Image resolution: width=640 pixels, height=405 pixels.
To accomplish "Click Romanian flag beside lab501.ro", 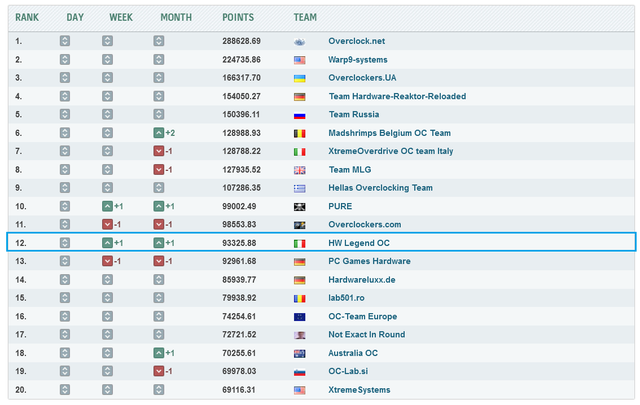I will tap(300, 298).
